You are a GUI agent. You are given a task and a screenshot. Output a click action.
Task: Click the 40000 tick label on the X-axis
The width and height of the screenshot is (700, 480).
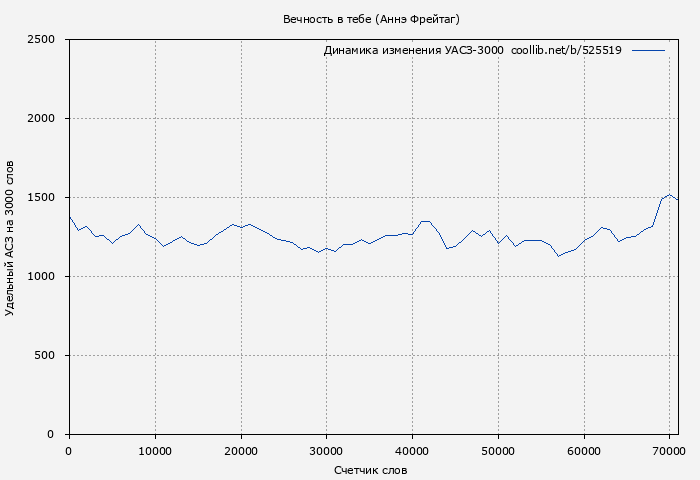(412, 451)
